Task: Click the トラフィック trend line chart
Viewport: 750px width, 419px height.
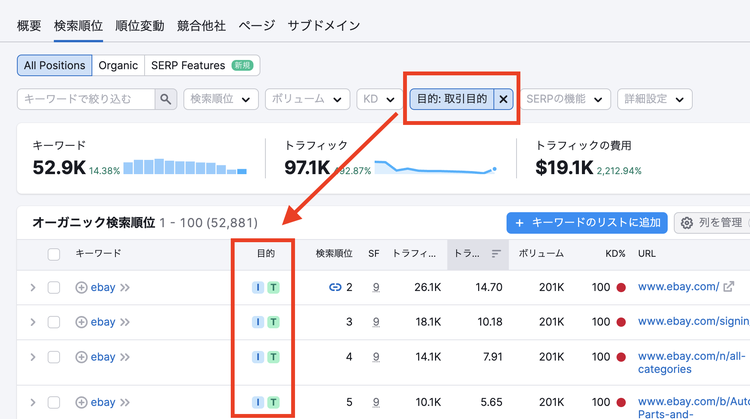Action: (435, 167)
